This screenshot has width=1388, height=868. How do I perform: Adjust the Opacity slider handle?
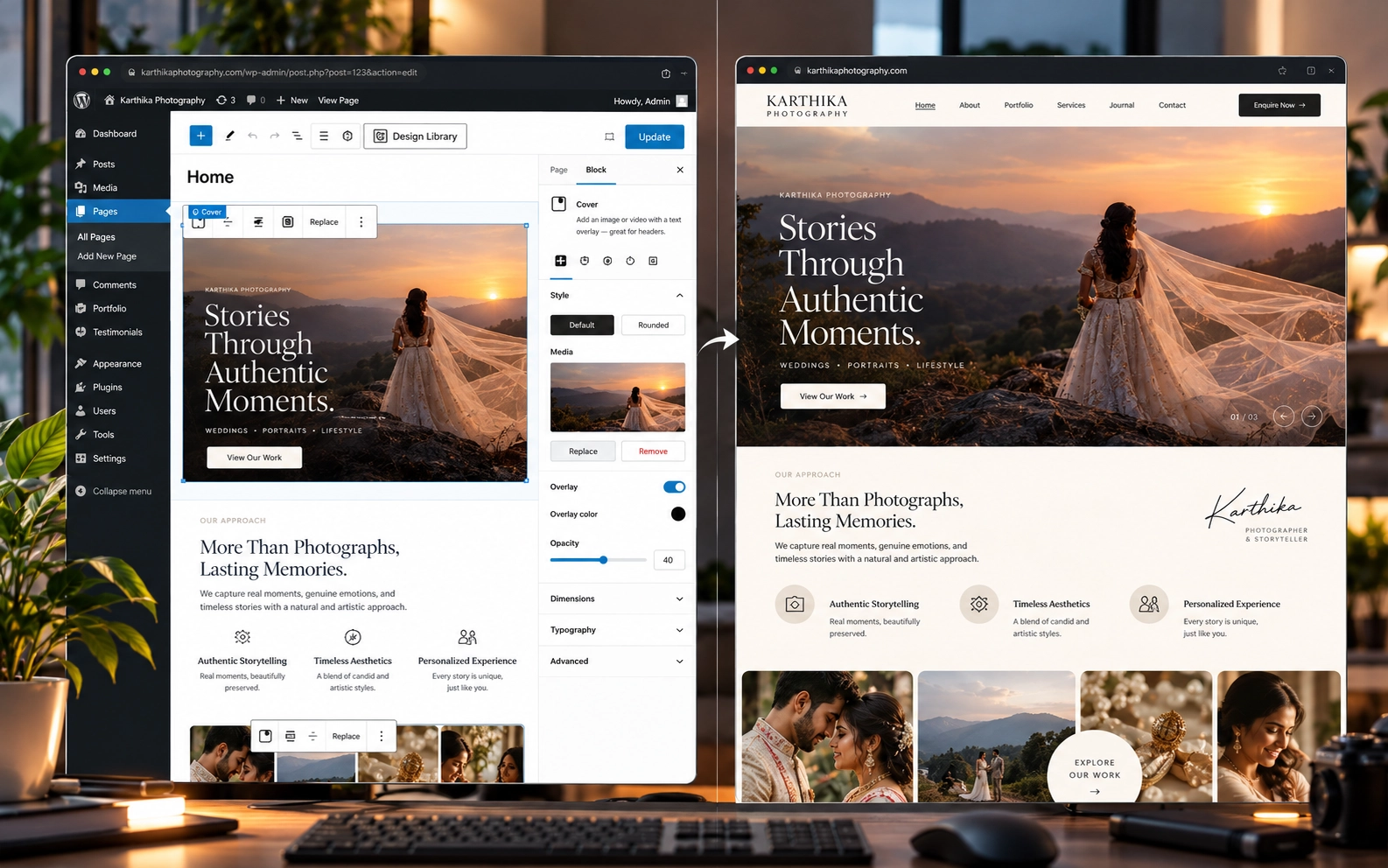(603, 560)
